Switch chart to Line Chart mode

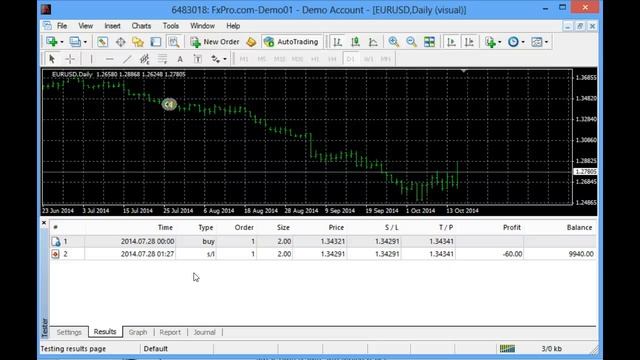pyautogui.click(x=373, y=42)
